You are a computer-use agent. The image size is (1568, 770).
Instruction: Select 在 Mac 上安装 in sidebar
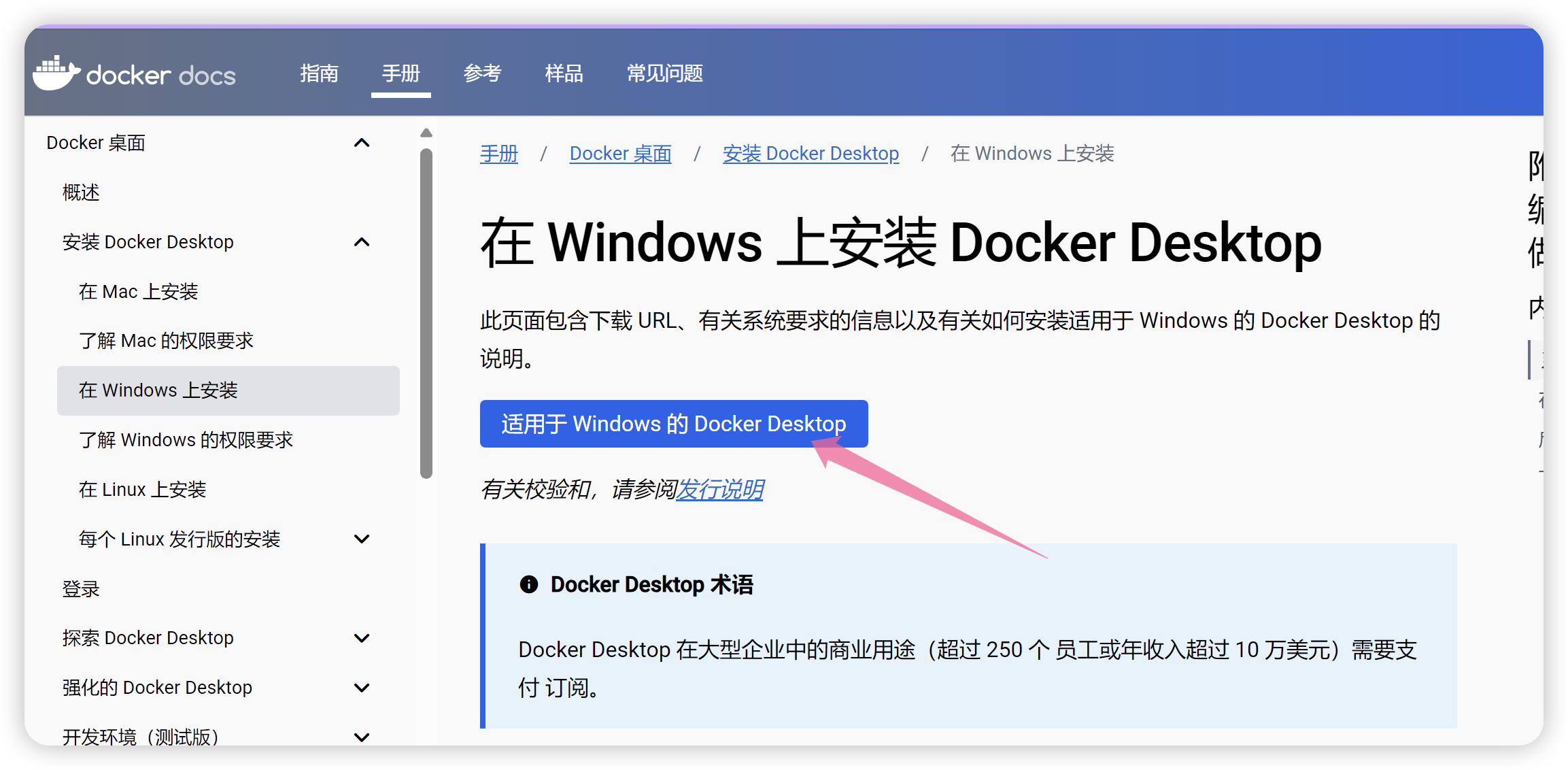pyautogui.click(x=138, y=291)
